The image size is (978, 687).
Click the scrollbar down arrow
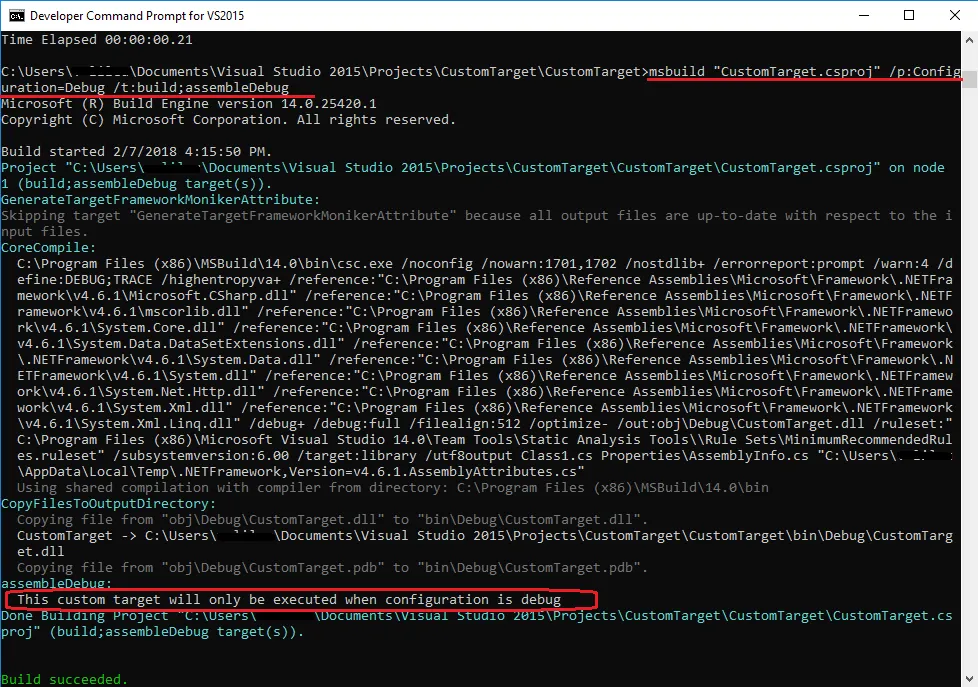tap(969, 678)
